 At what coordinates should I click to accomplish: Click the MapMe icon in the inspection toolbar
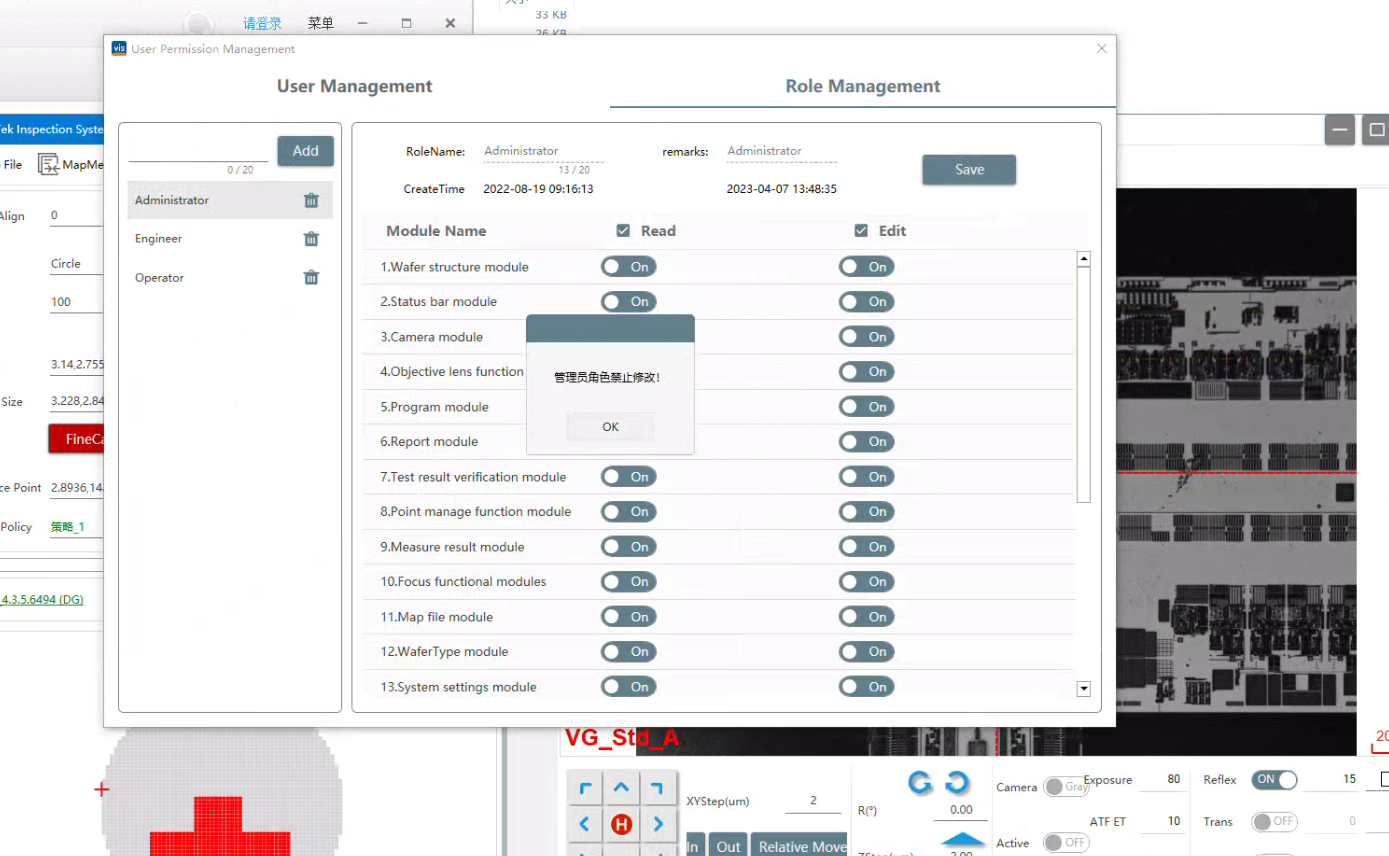coord(49,165)
